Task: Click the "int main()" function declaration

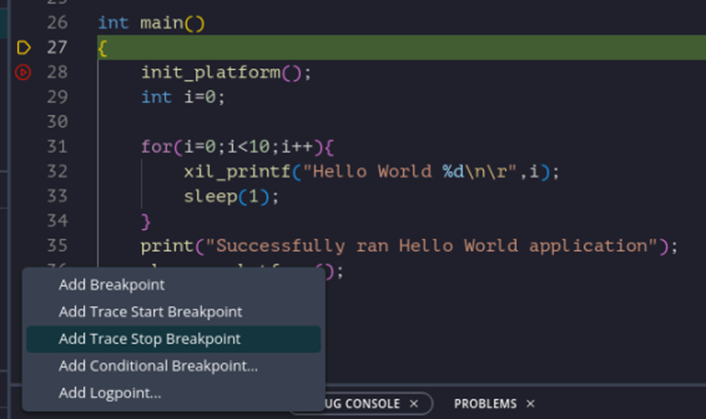Action: [x=150, y=22]
